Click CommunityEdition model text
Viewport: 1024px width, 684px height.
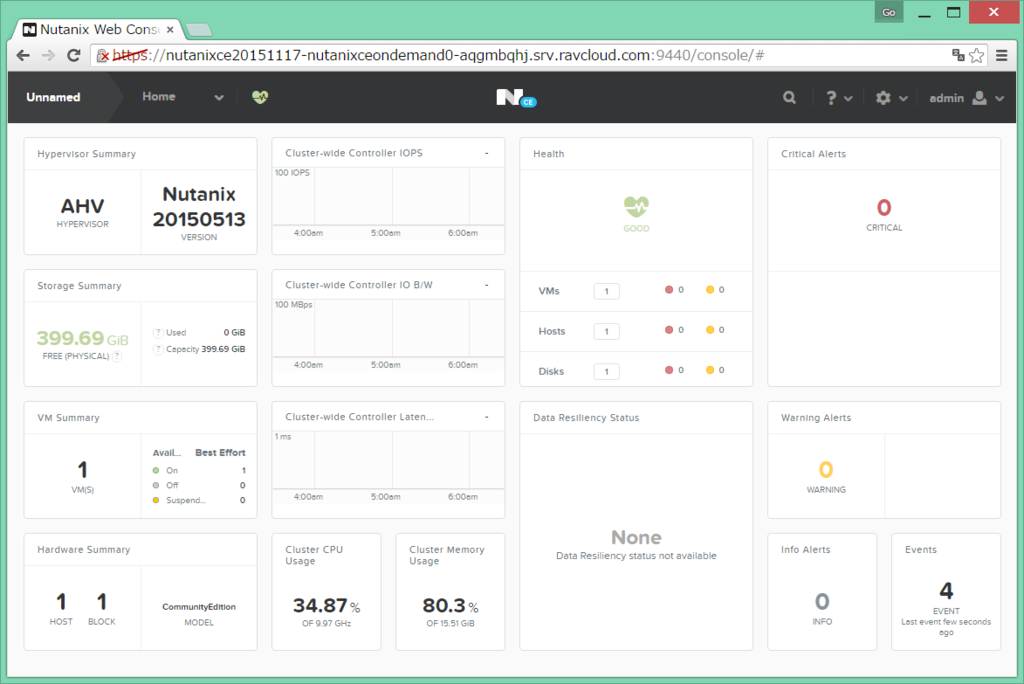[199, 607]
